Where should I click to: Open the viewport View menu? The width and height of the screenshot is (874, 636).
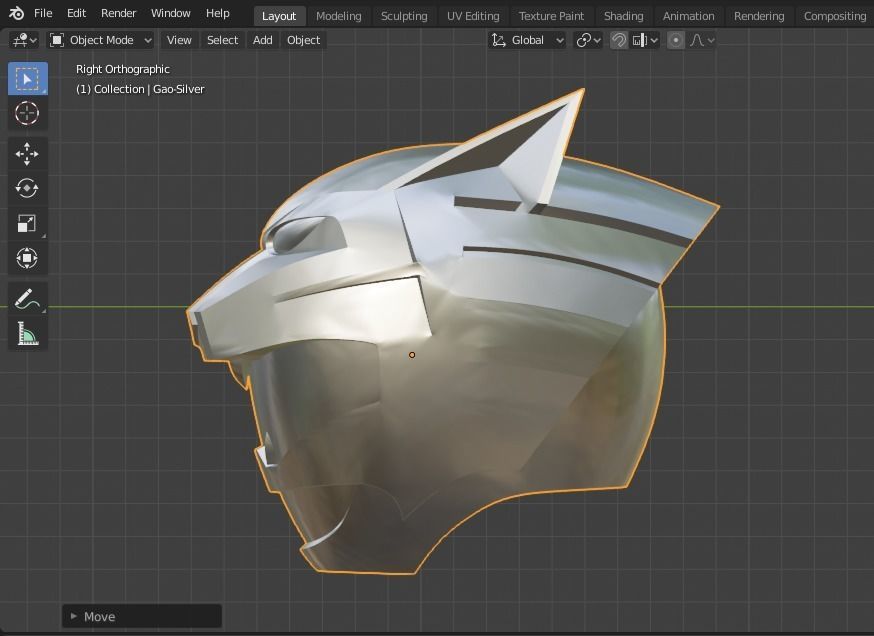pyautogui.click(x=179, y=40)
